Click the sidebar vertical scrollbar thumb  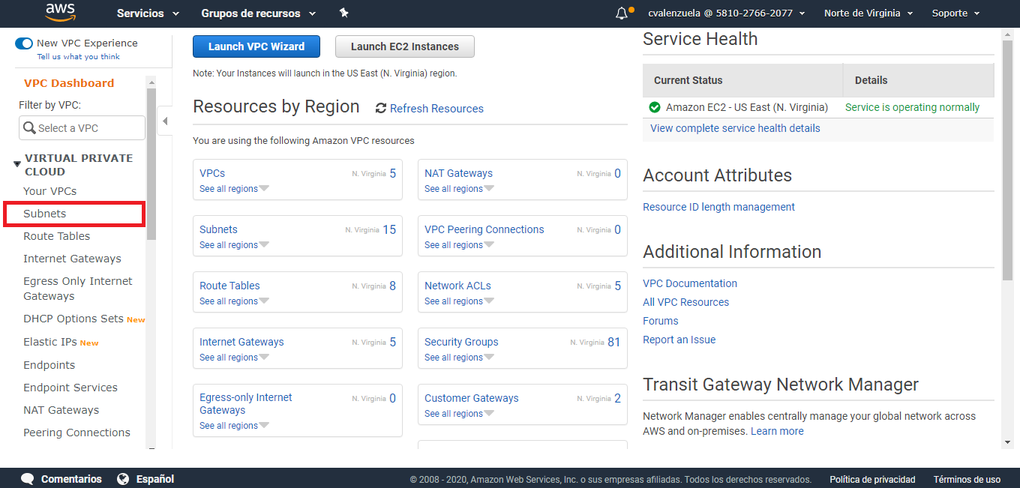click(152, 164)
